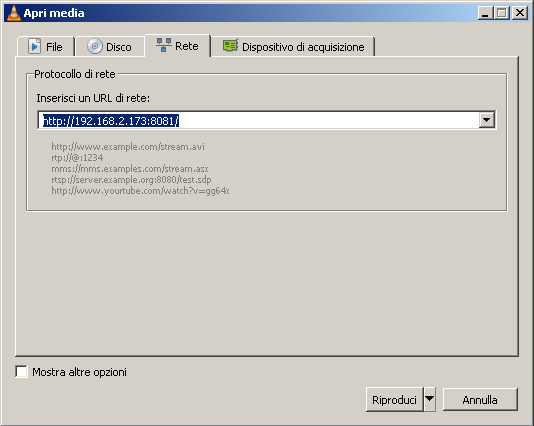Click inside the network URL input field
Image resolution: width=534 pixels, height=426 pixels.
pyautogui.click(x=258, y=120)
